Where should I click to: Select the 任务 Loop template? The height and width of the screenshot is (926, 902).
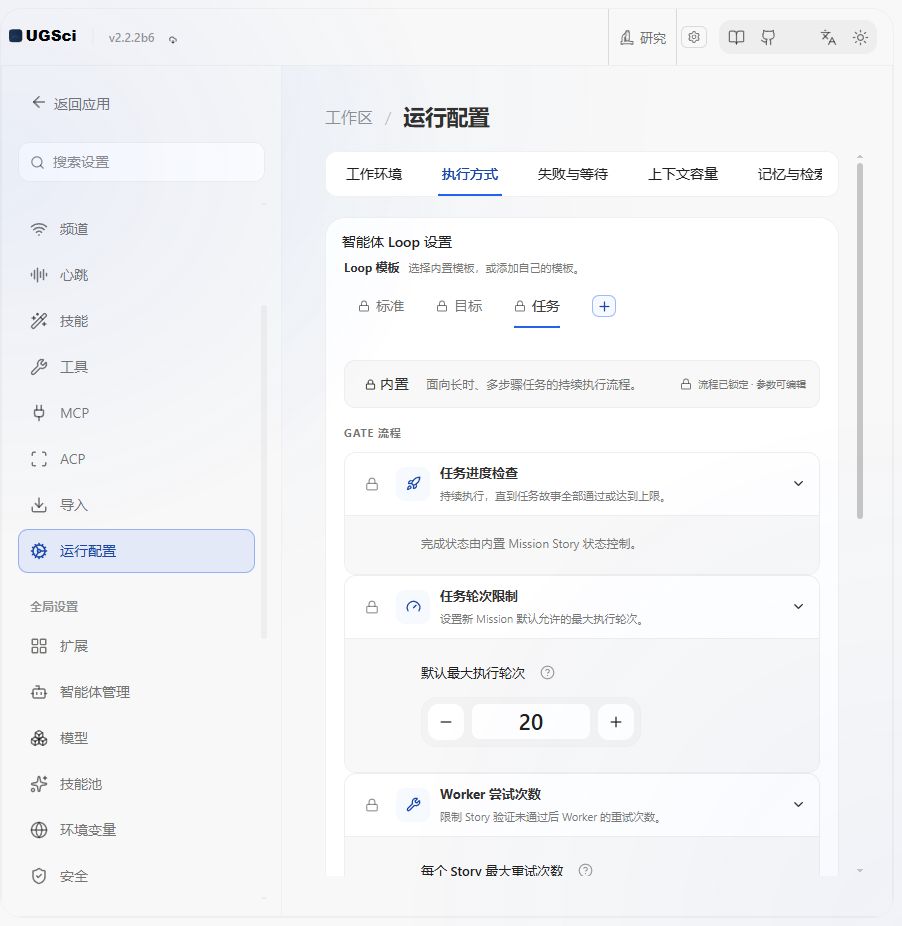click(x=537, y=307)
